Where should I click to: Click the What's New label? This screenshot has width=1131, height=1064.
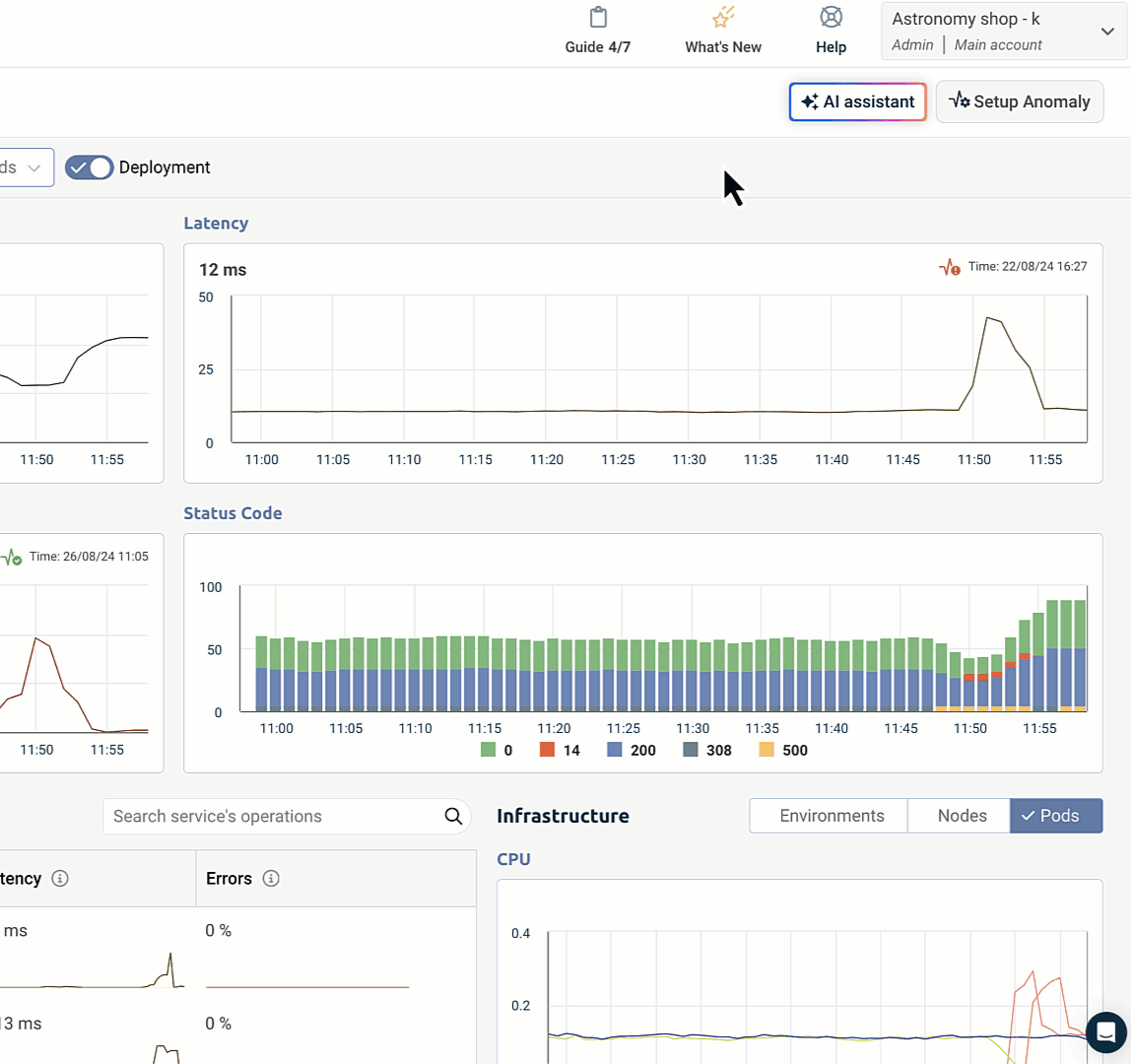(x=723, y=47)
